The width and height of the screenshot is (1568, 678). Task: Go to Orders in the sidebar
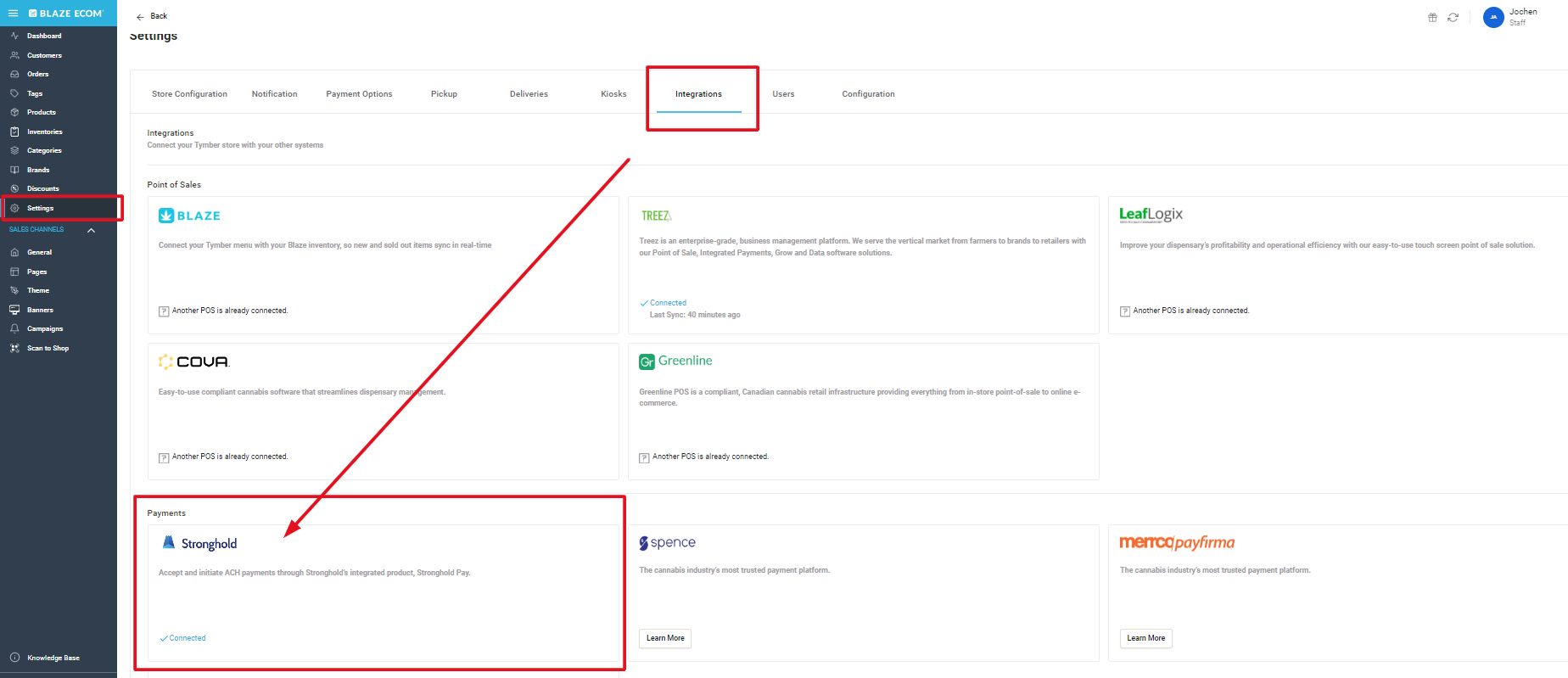tap(38, 74)
